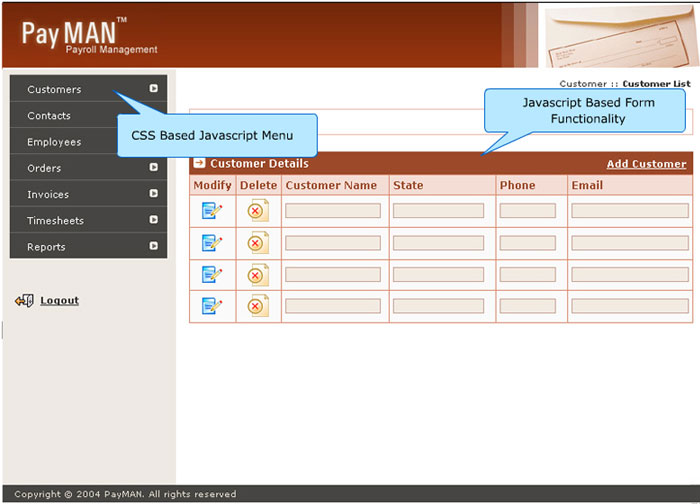
Task: Click the Customer Name field in the first row
Action: pyautogui.click(x=333, y=211)
